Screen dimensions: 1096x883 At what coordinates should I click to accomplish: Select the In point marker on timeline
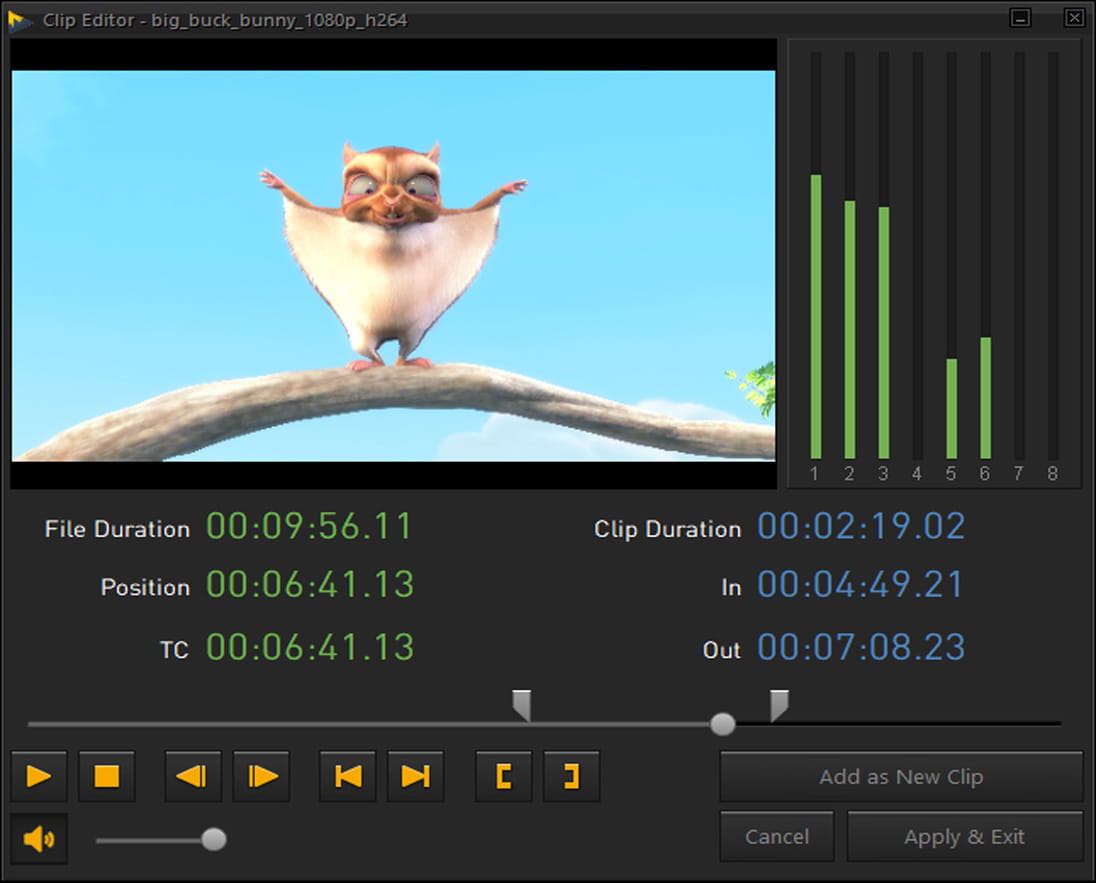click(522, 705)
